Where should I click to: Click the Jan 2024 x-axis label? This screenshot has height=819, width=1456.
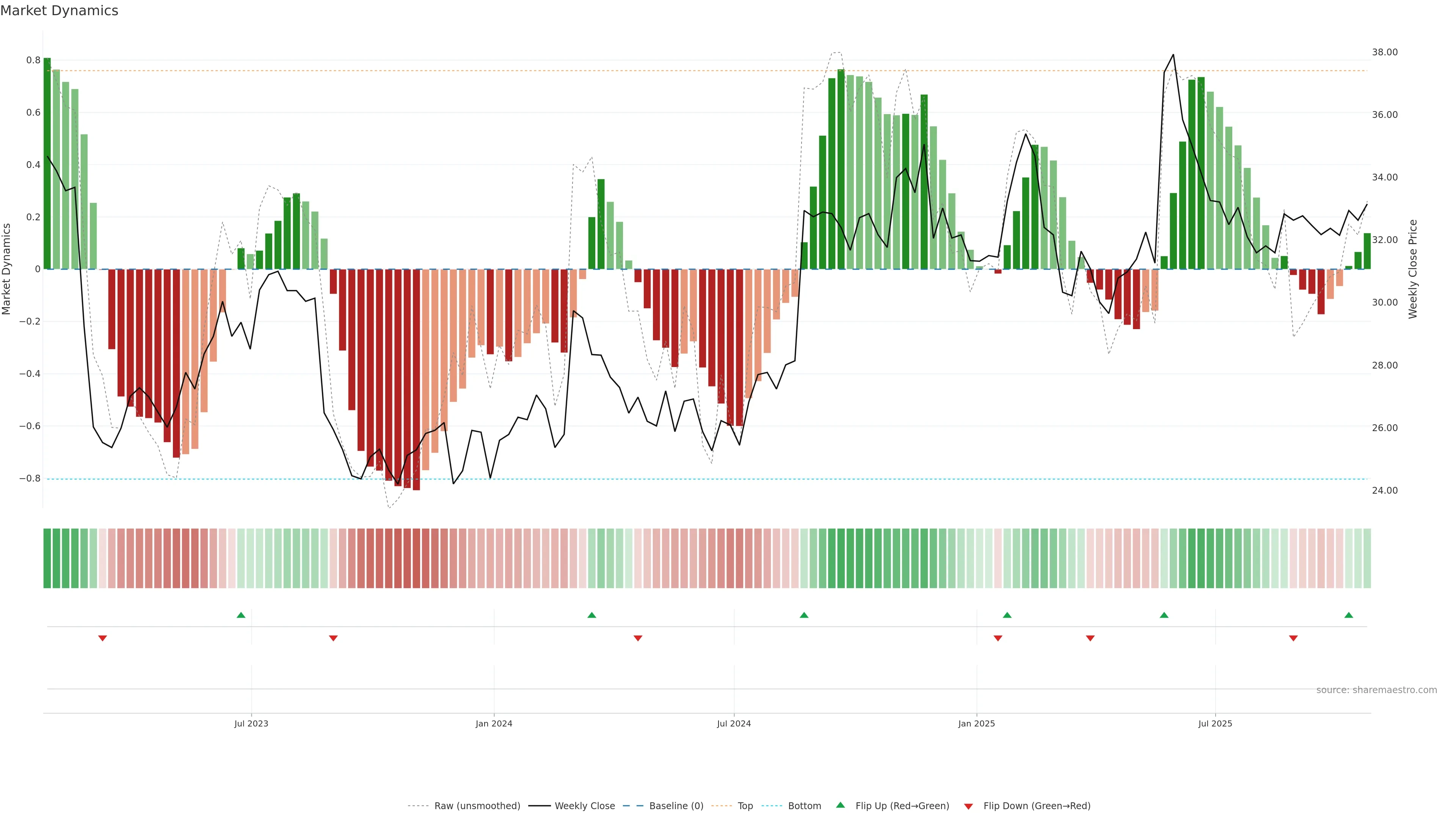[493, 723]
